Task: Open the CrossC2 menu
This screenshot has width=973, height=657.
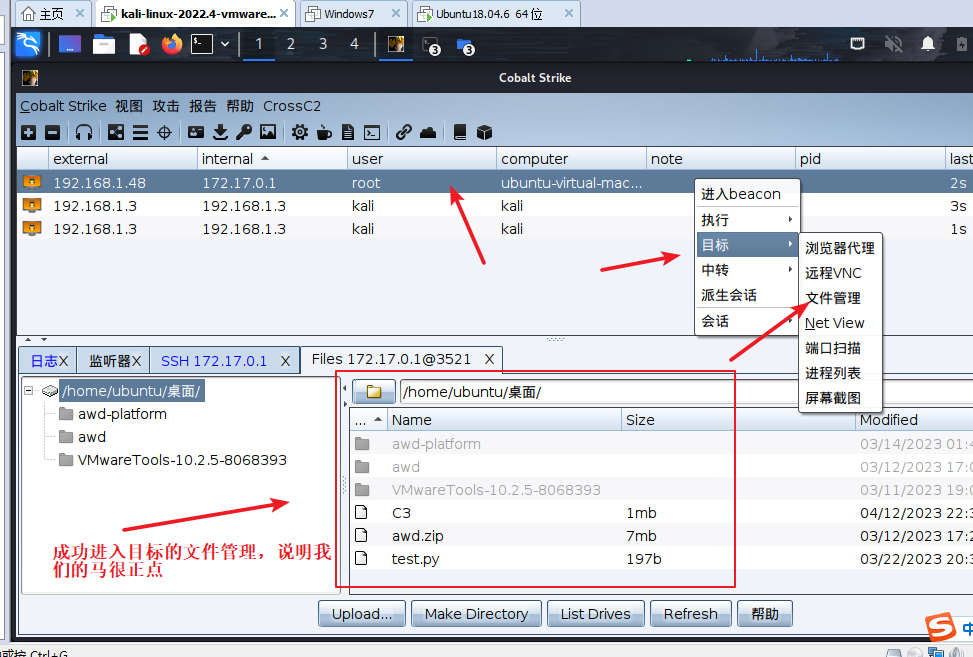Action: pyautogui.click(x=292, y=106)
